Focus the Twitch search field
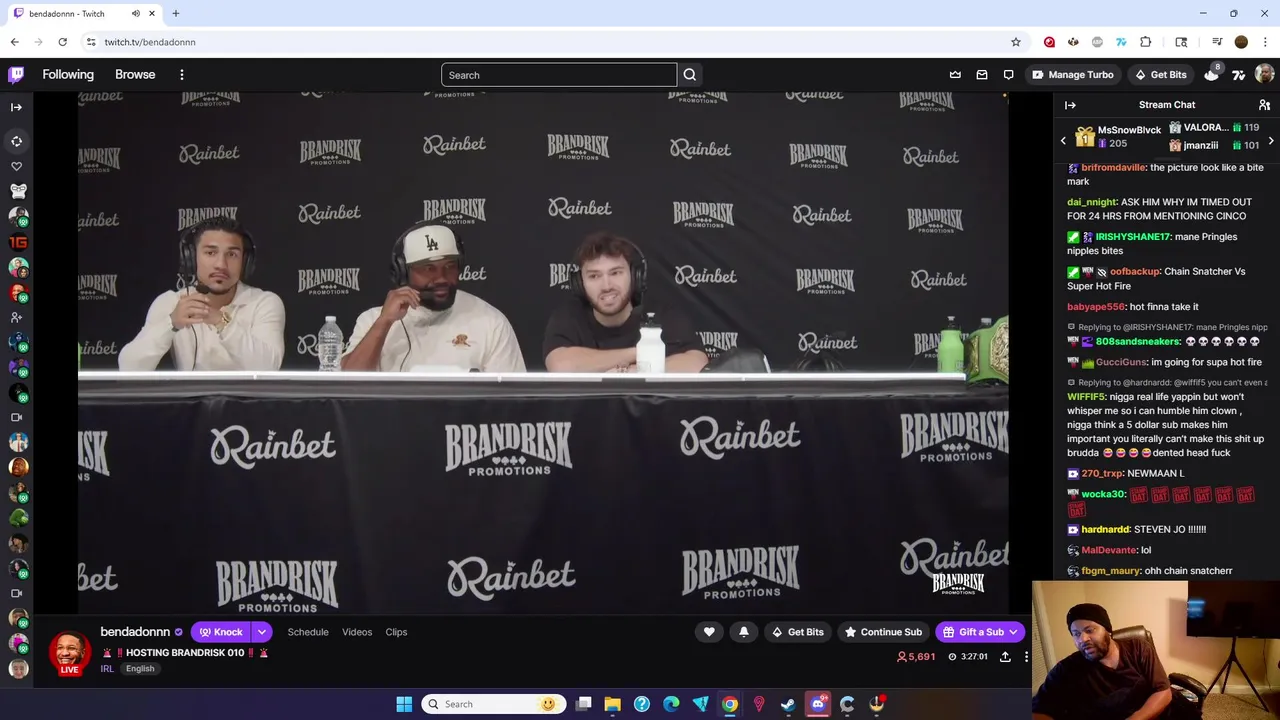Viewport: 1280px width, 720px height. click(559, 75)
